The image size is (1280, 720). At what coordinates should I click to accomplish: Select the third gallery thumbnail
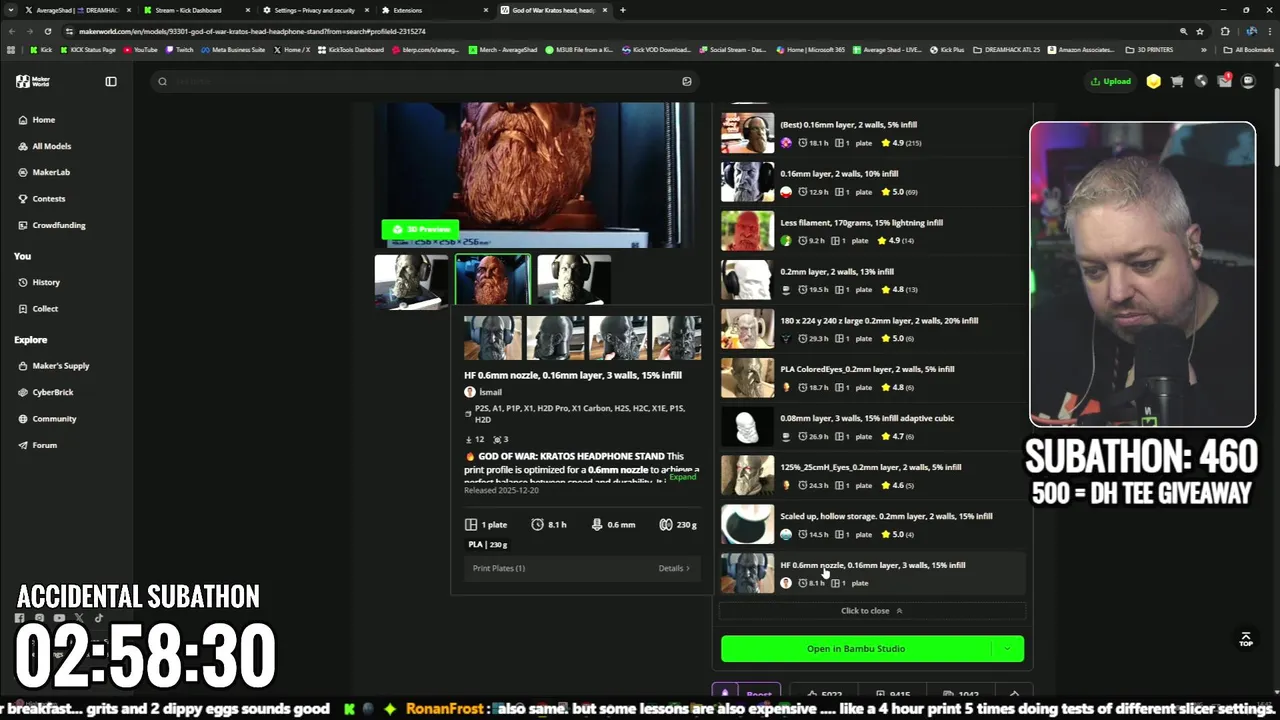574,281
